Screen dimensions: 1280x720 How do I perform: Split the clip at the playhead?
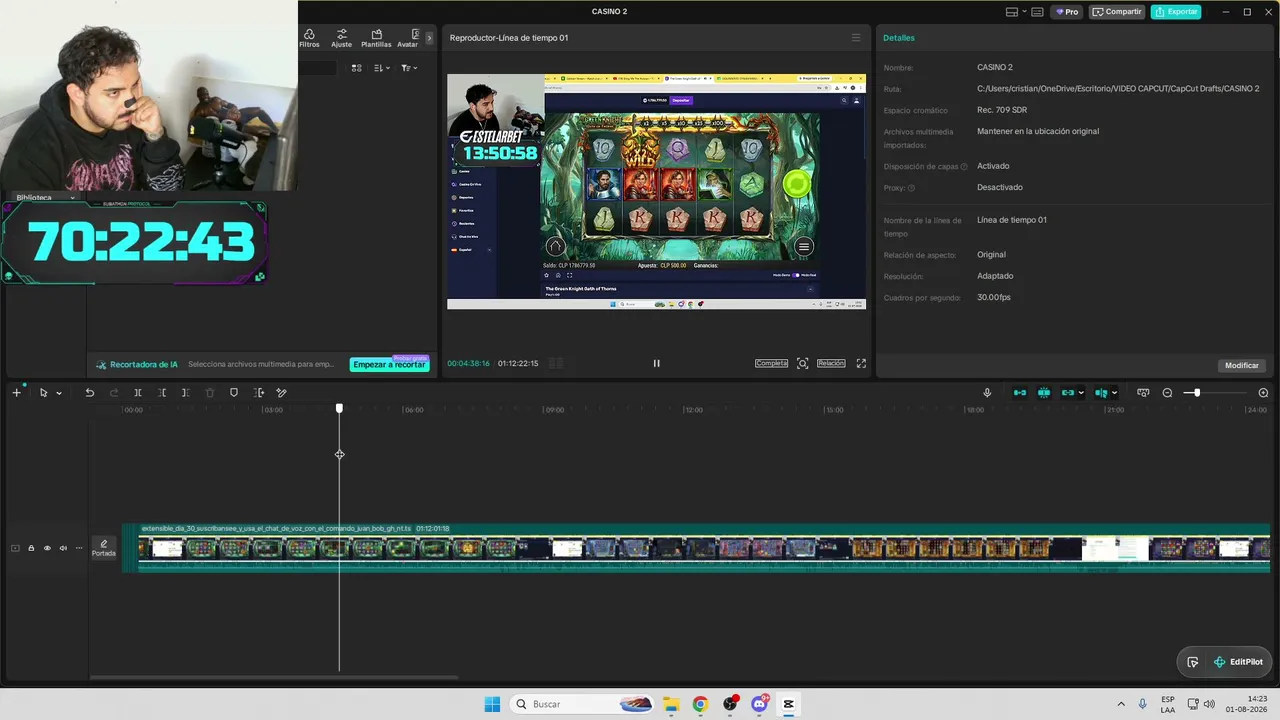pyautogui.click(x=138, y=393)
